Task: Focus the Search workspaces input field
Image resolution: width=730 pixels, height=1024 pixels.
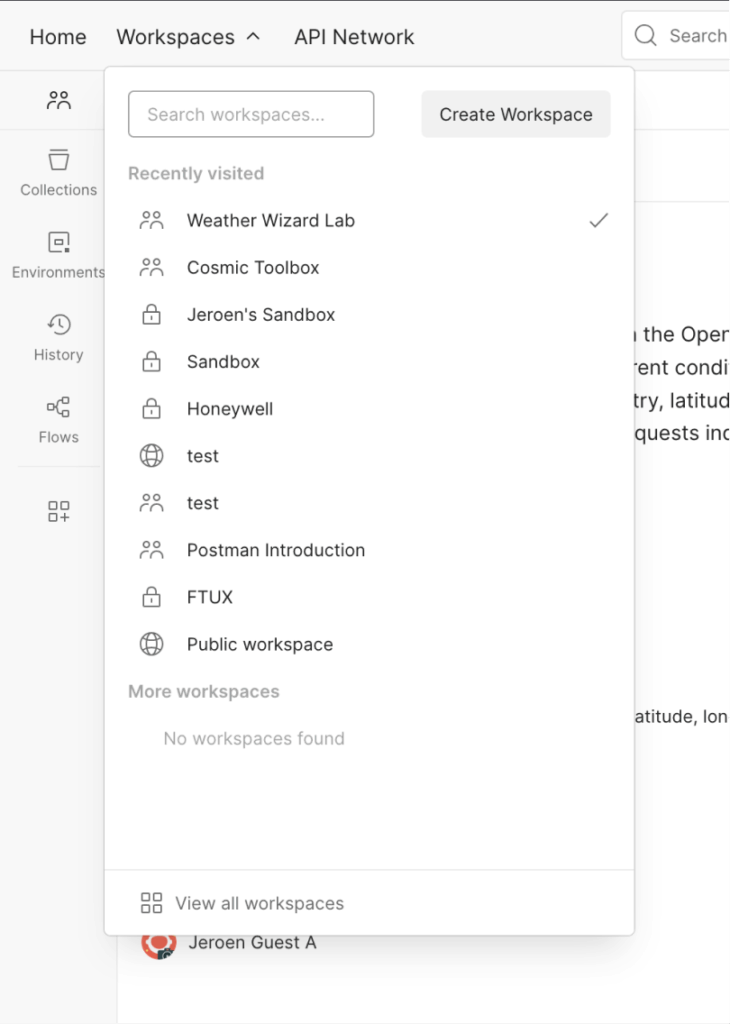Action: 251,114
